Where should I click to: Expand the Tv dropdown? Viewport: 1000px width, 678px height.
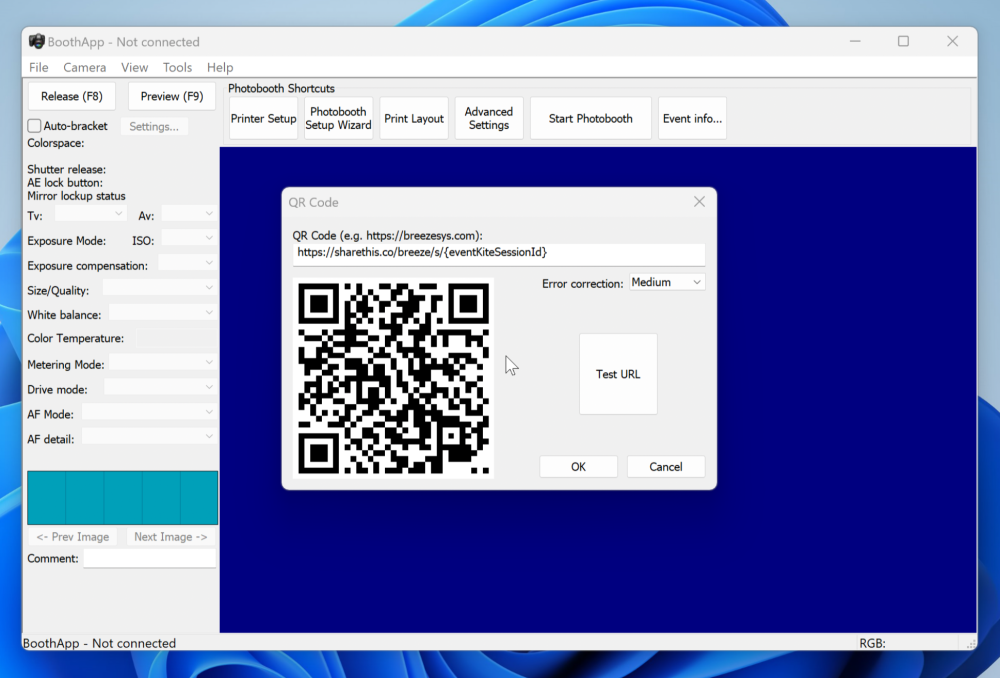(90, 214)
